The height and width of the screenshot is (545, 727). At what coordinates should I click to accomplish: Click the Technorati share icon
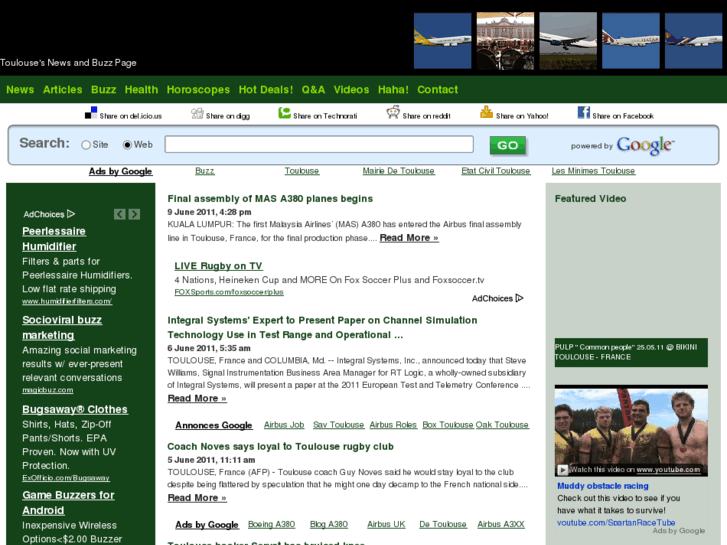tap(284, 113)
